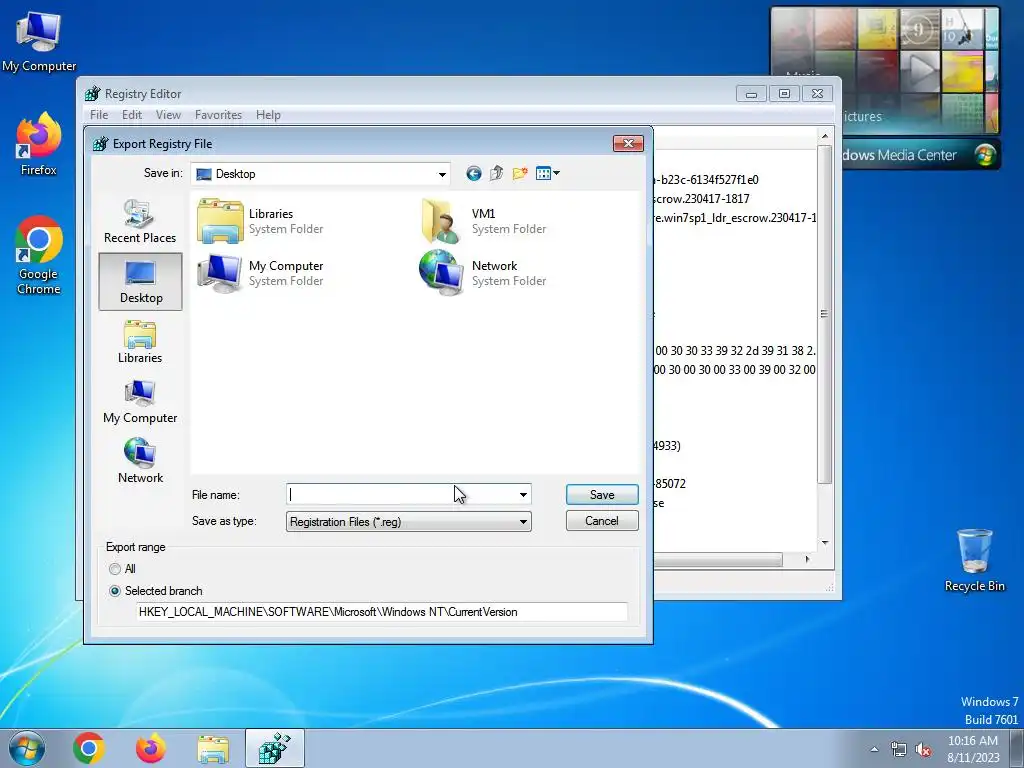Screen dimensions: 1024x768
Task: Select Network in the places bar
Action: click(x=140, y=461)
